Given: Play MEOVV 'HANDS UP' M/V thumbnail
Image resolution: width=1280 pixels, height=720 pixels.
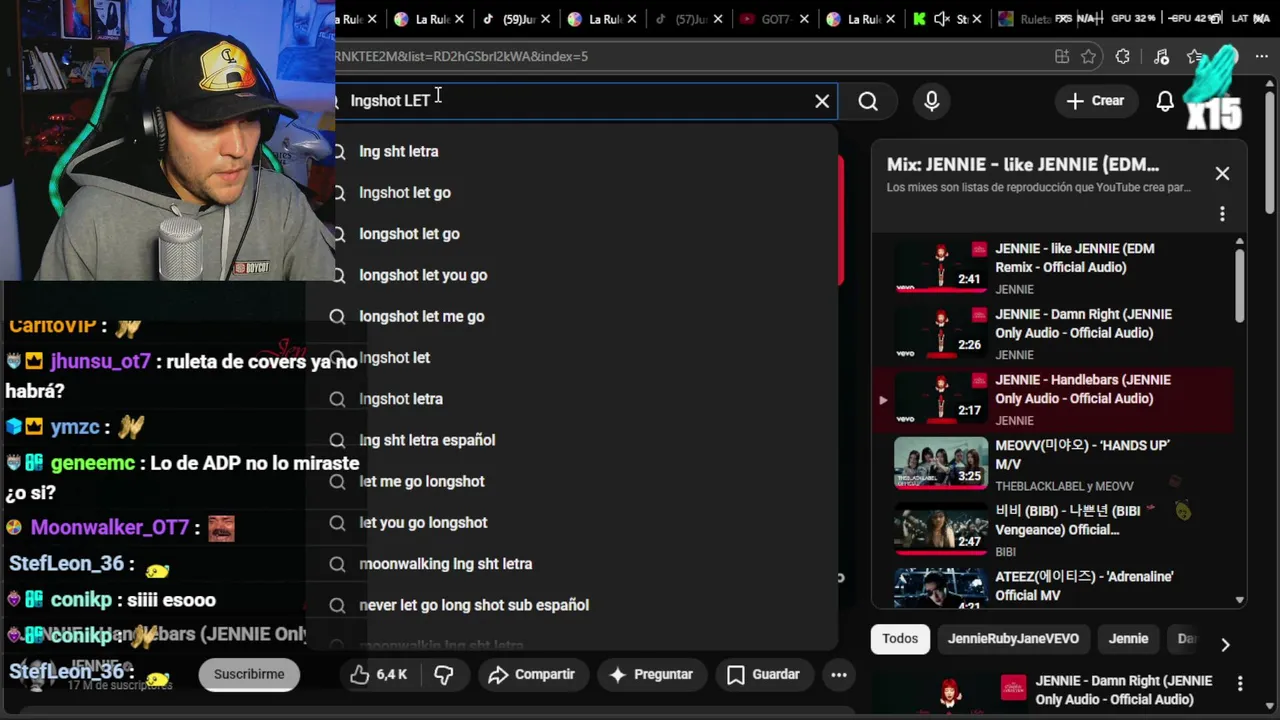Looking at the screenshot, I should coord(941,463).
